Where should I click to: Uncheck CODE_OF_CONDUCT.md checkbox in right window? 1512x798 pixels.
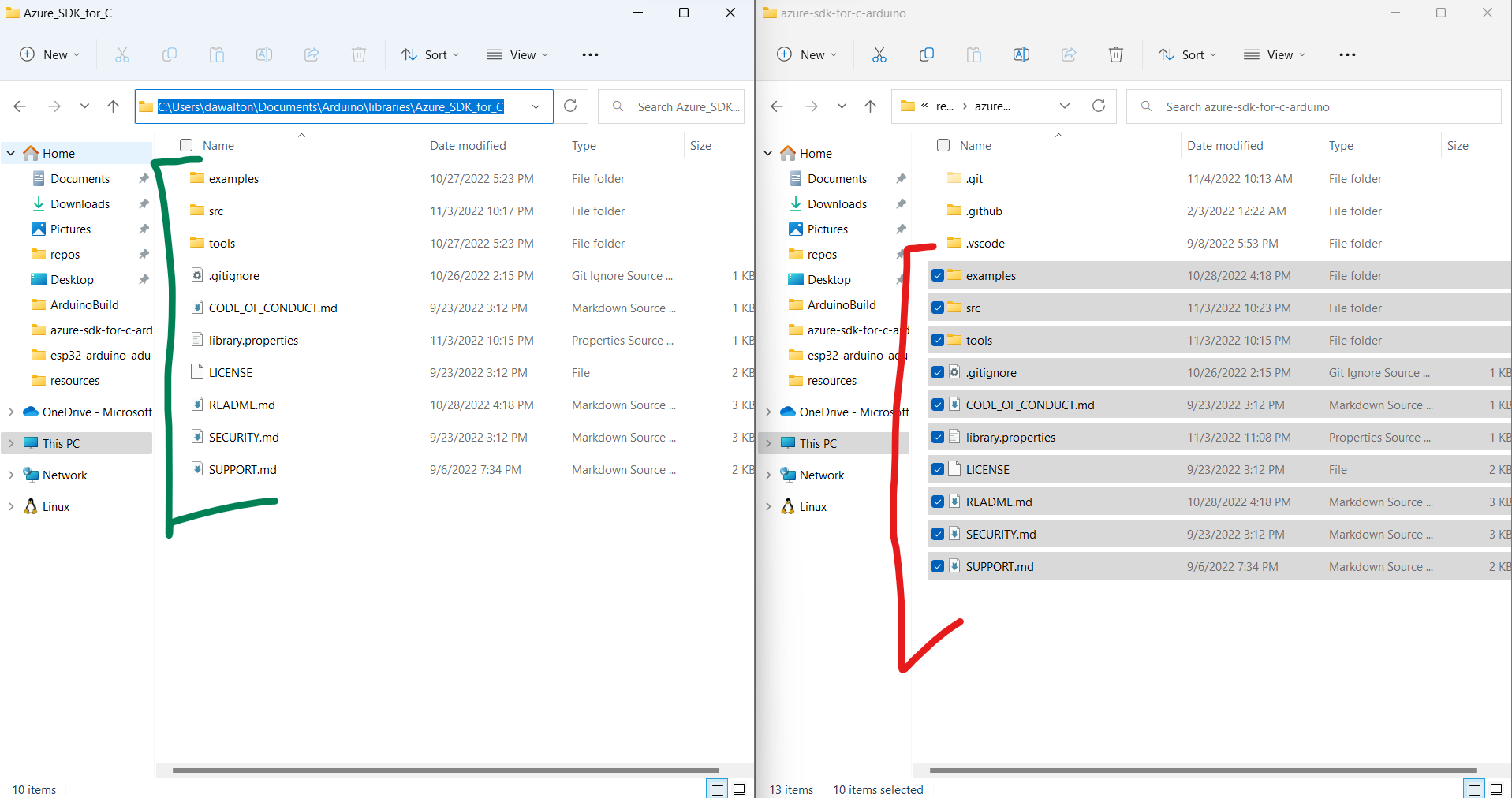938,405
